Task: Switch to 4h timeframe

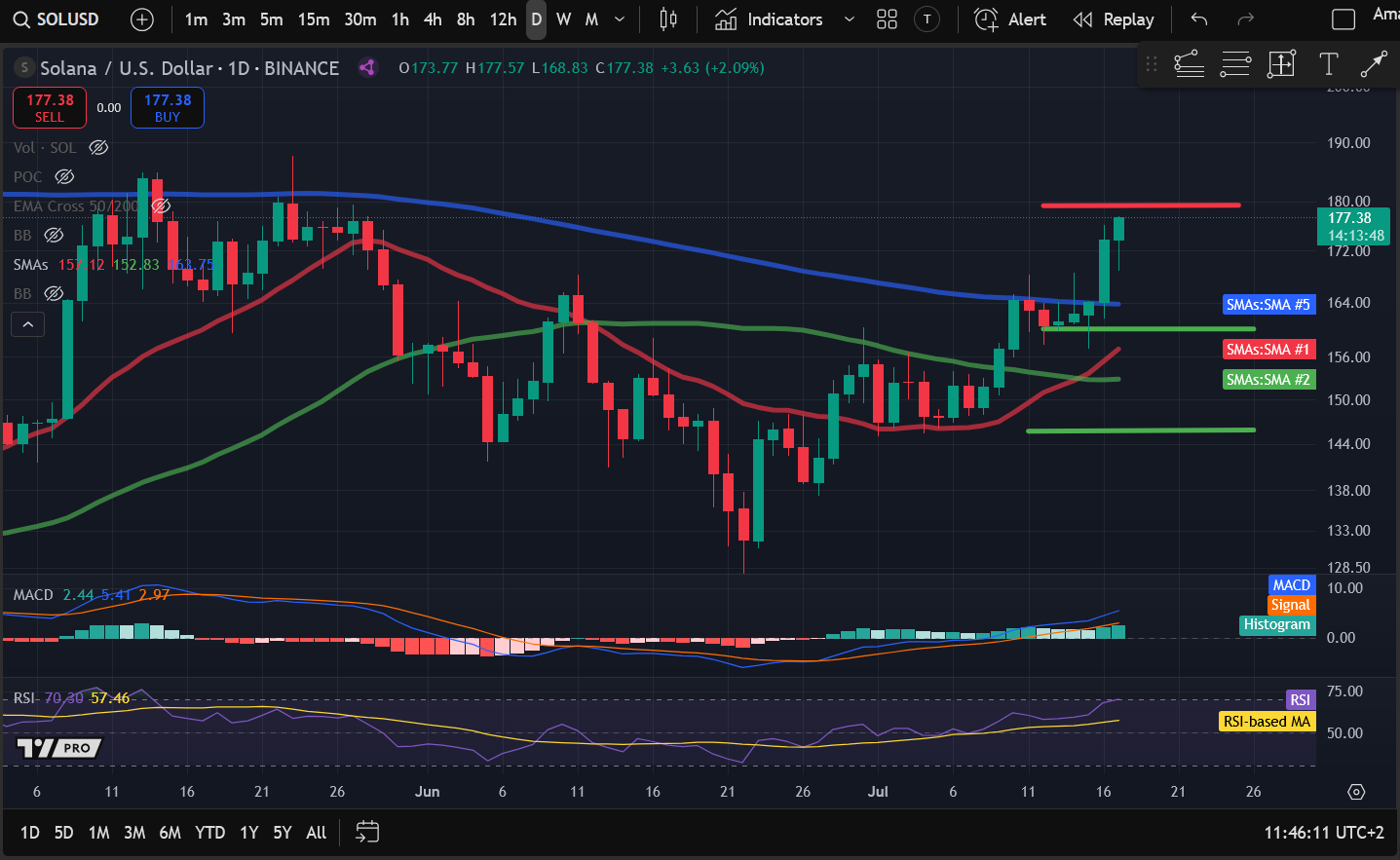Action: [433, 19]
